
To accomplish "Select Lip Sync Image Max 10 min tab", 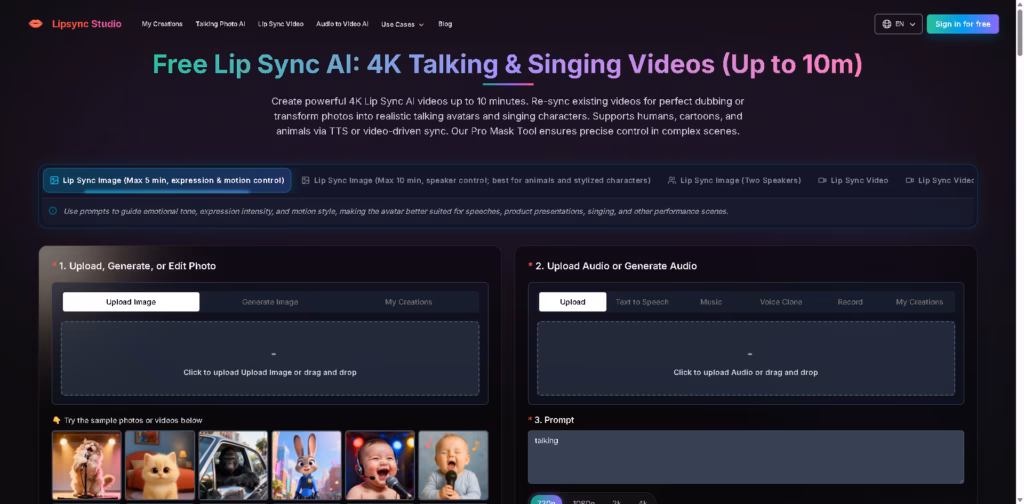I will (x=476, y=180).
